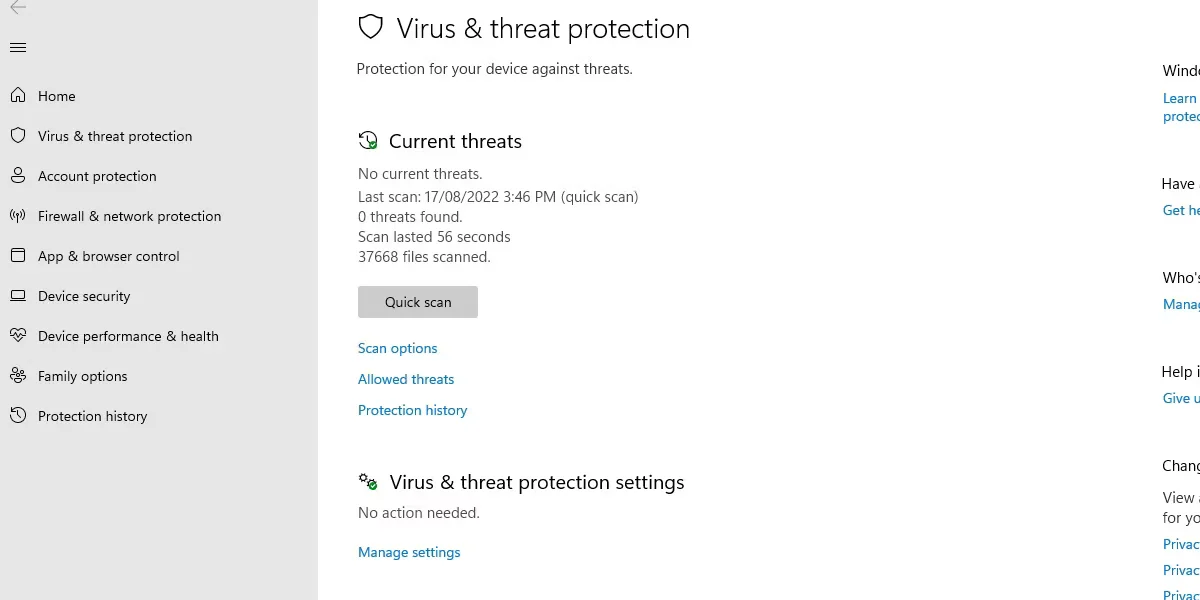Open Device security settings
The height and width of the screenshot is (600, 1200).
(x=84, y=296)
